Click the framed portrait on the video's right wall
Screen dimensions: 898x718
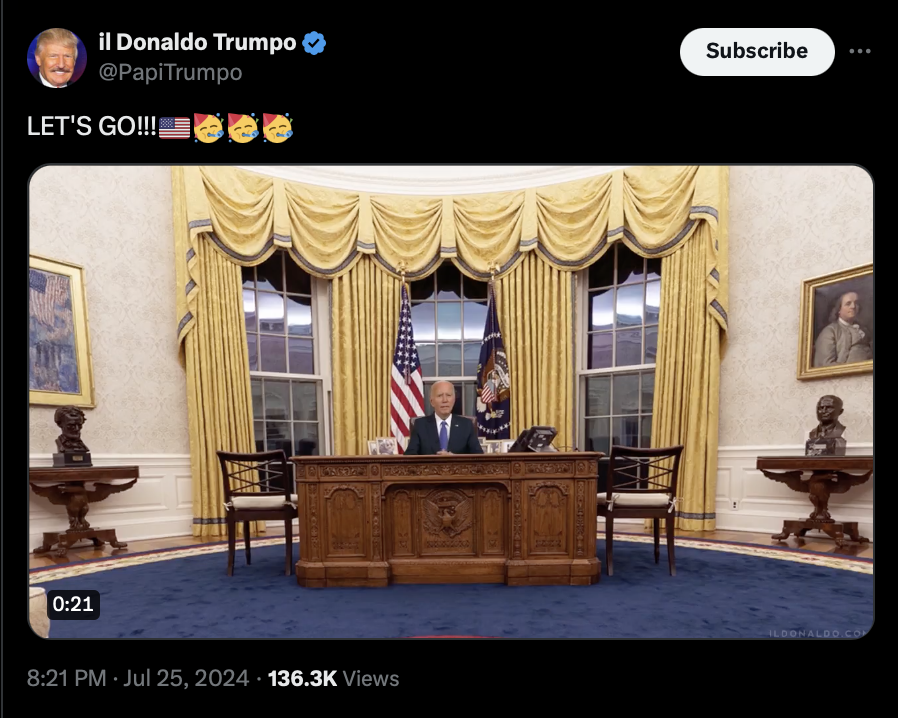click(836, 322)
